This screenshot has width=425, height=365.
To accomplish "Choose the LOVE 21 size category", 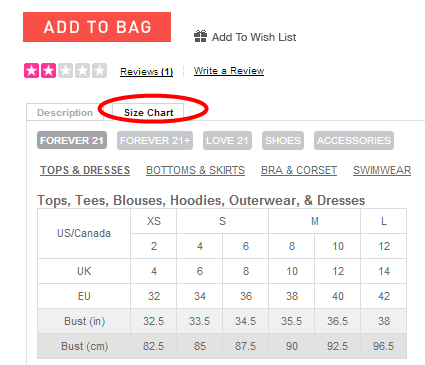I will coord(227,140).
